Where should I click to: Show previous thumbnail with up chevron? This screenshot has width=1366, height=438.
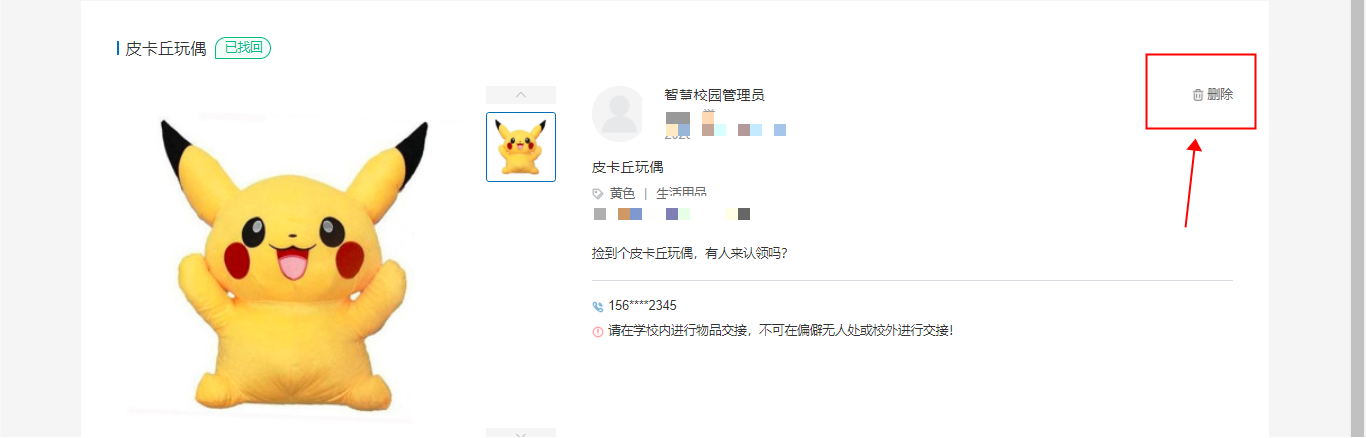[521, 95]
